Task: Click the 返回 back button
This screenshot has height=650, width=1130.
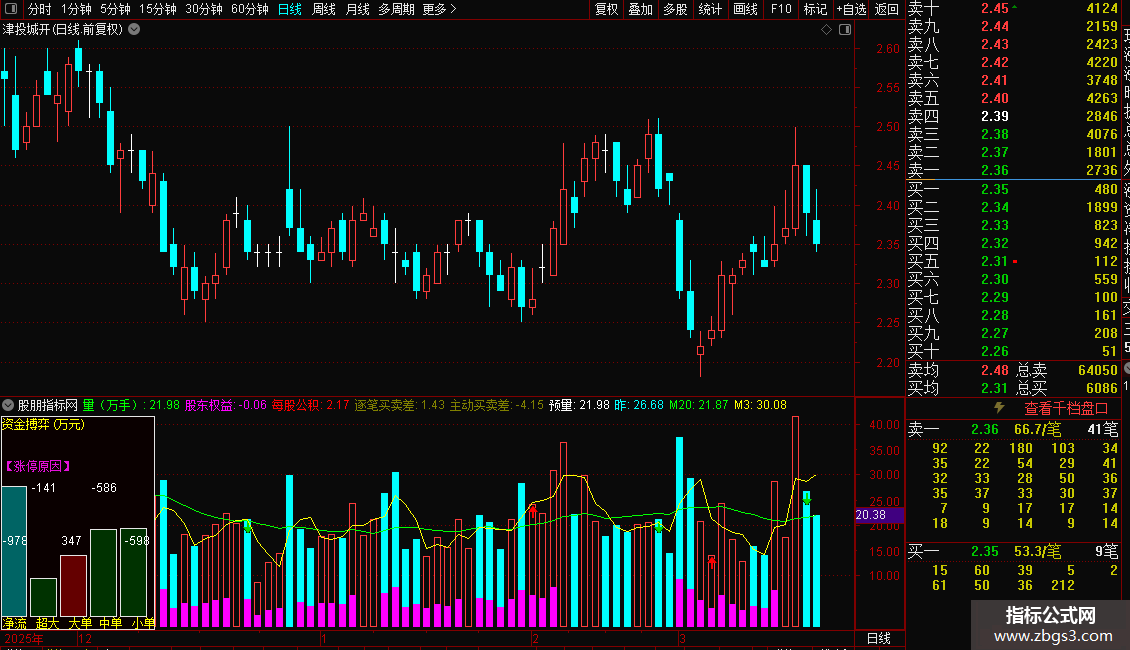Action: pos(886,9)
